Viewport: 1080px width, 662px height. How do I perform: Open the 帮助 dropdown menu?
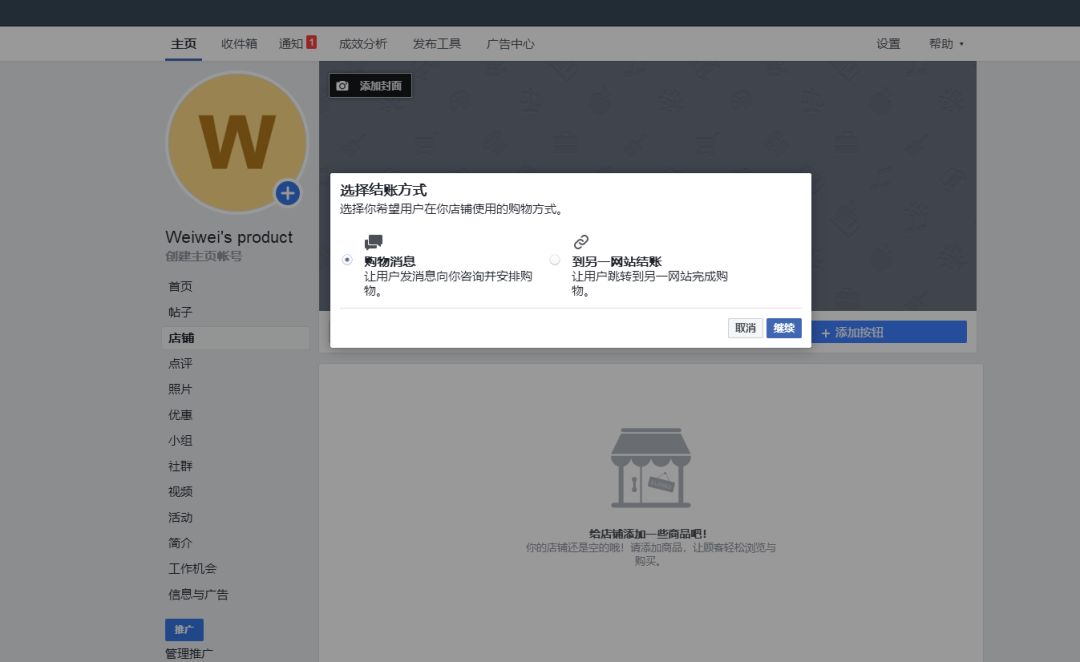pyautogui.click(x=940, y=44)
